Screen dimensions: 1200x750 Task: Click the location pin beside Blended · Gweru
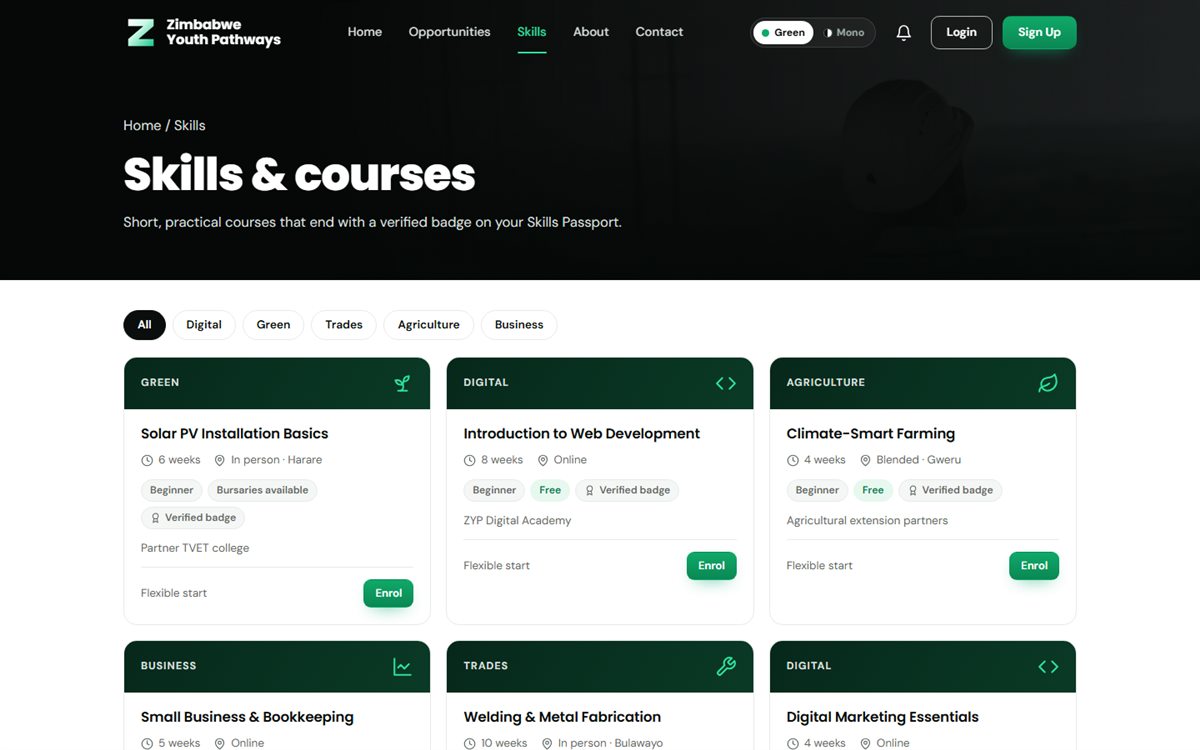coord(866,461)
